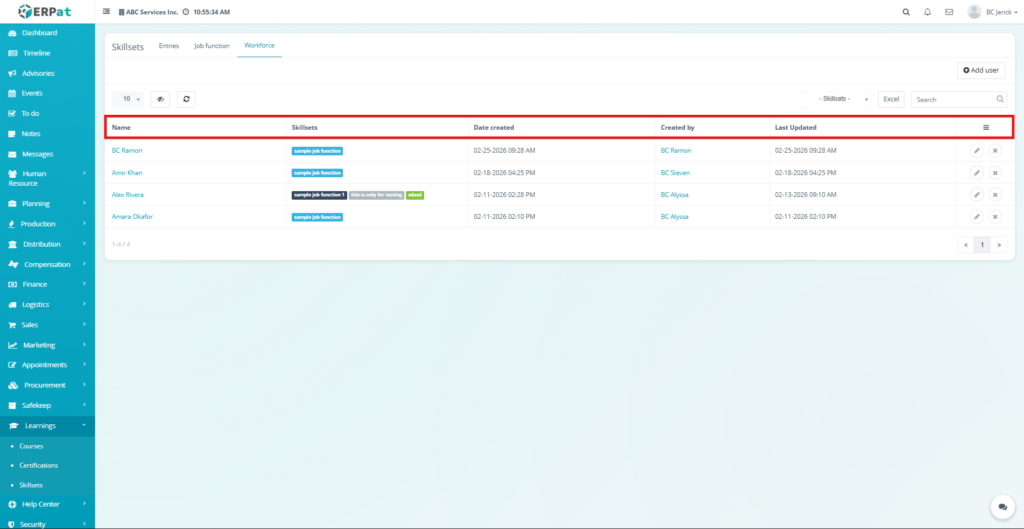Open the chat bubble icon at bottom right
The width and height of the screenshot is (1024, 529).
(x=999, y=507)
